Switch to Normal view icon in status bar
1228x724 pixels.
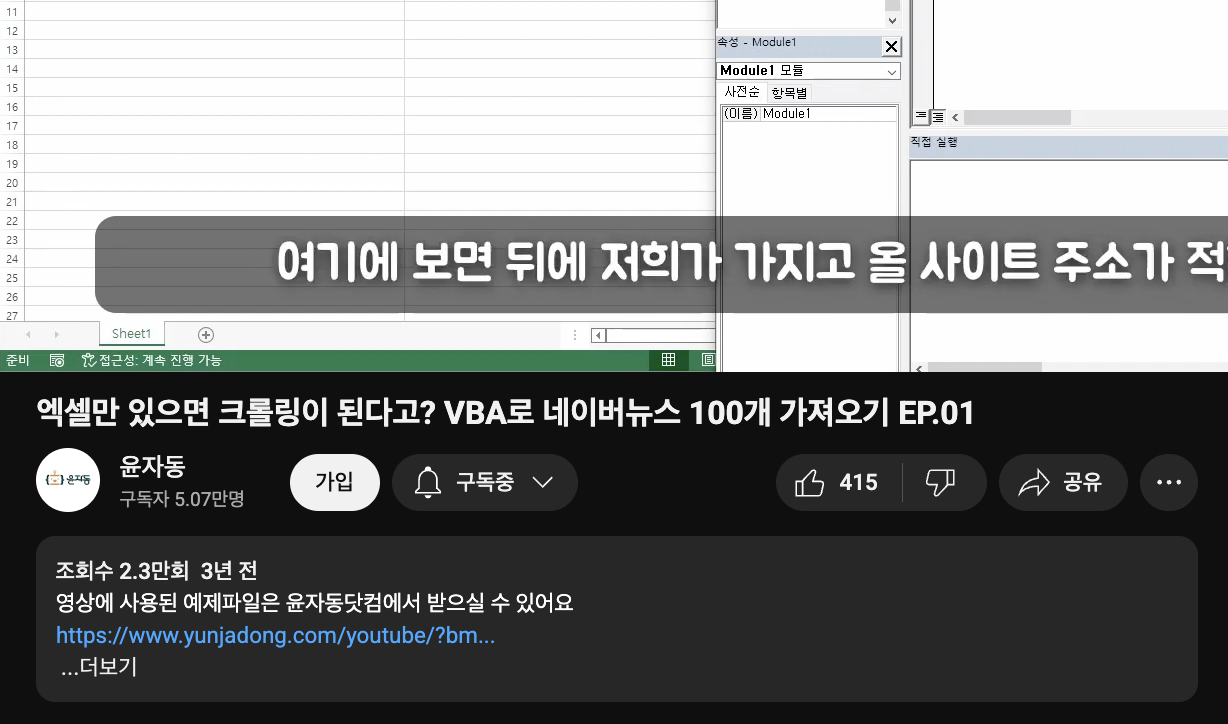(669, 360)
